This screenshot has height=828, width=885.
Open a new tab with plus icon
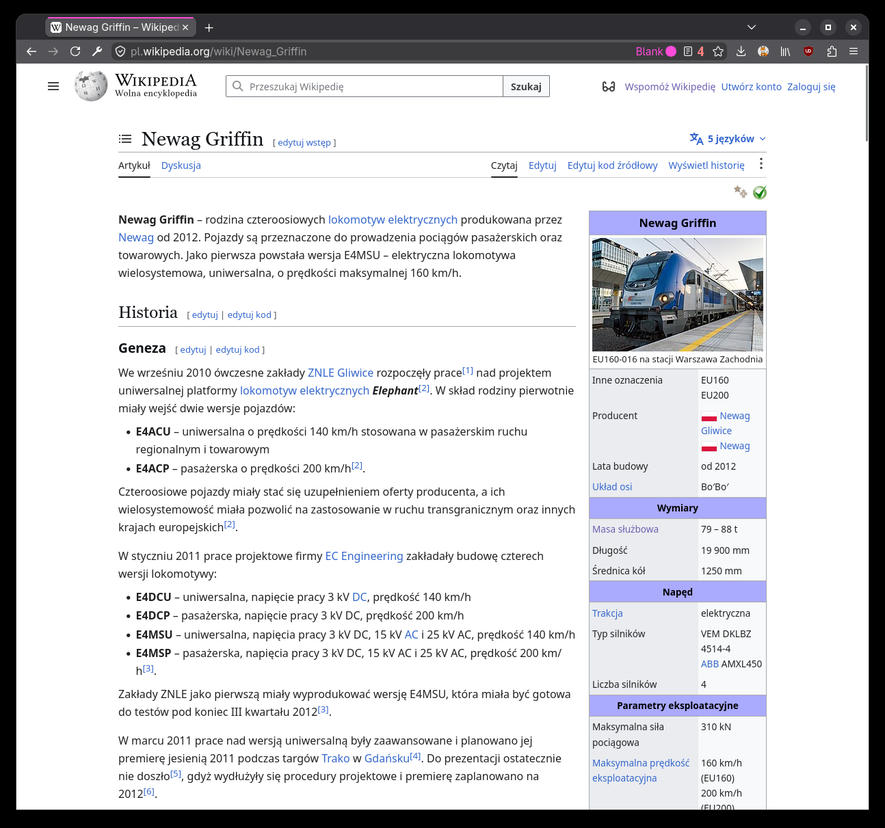(x=209, y=27)
